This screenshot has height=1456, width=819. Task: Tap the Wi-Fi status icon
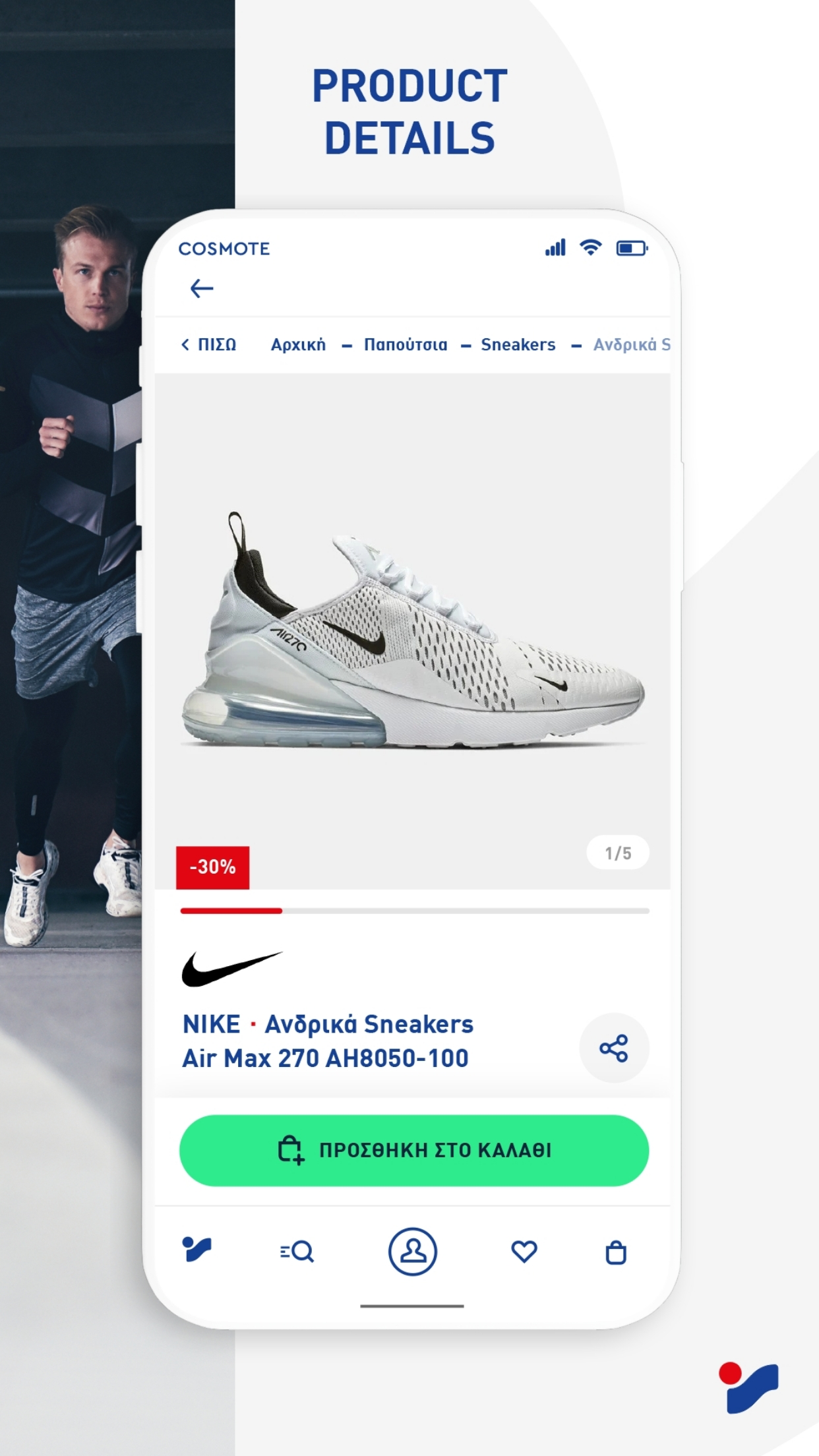pyautogui.click(x=590, y=247)
